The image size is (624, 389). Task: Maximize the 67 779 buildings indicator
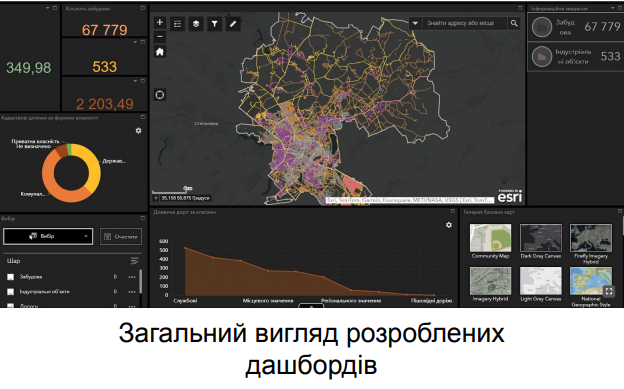[x=142, y=8]
